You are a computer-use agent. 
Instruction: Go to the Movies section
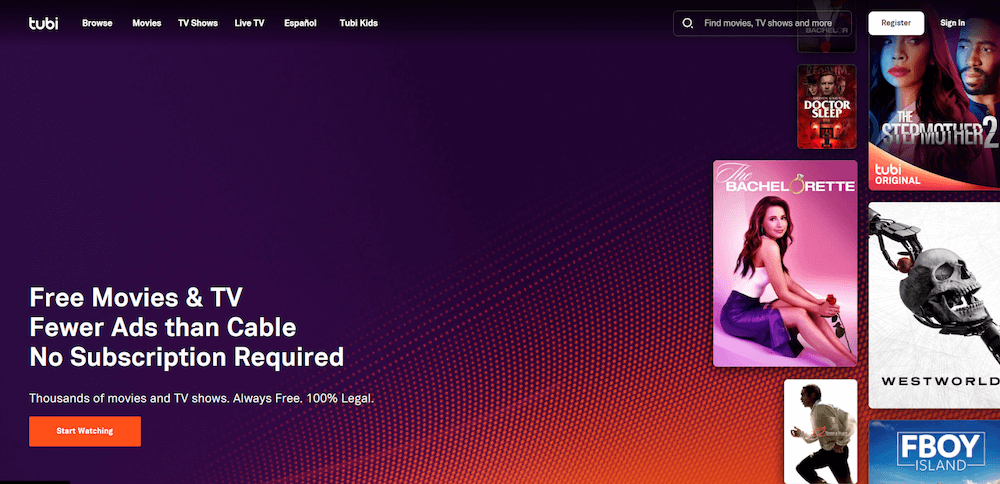pyautogui.click(x=147, y=23)
